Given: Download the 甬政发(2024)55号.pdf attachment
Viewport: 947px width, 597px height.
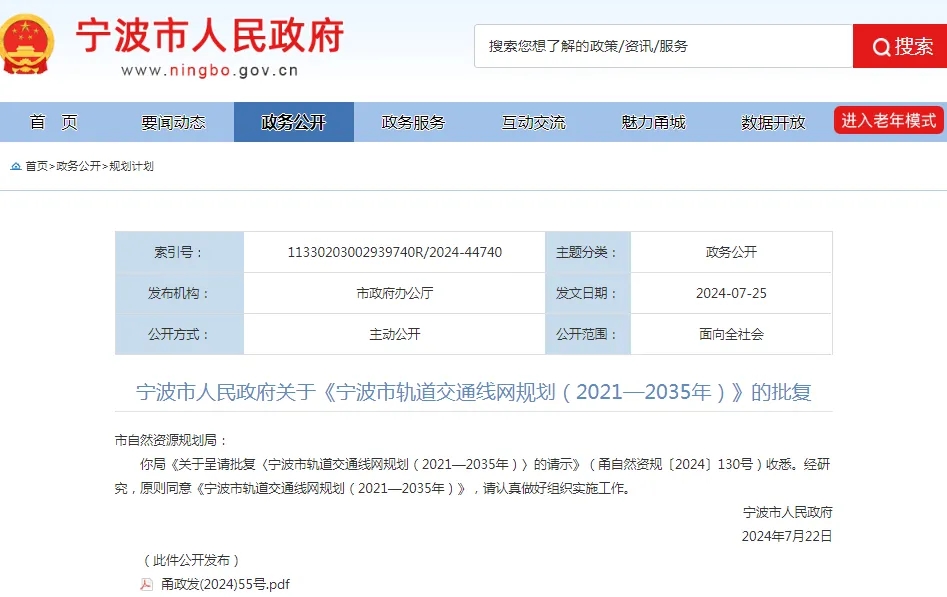Looking at the screenshot, I should coord(225,584).
